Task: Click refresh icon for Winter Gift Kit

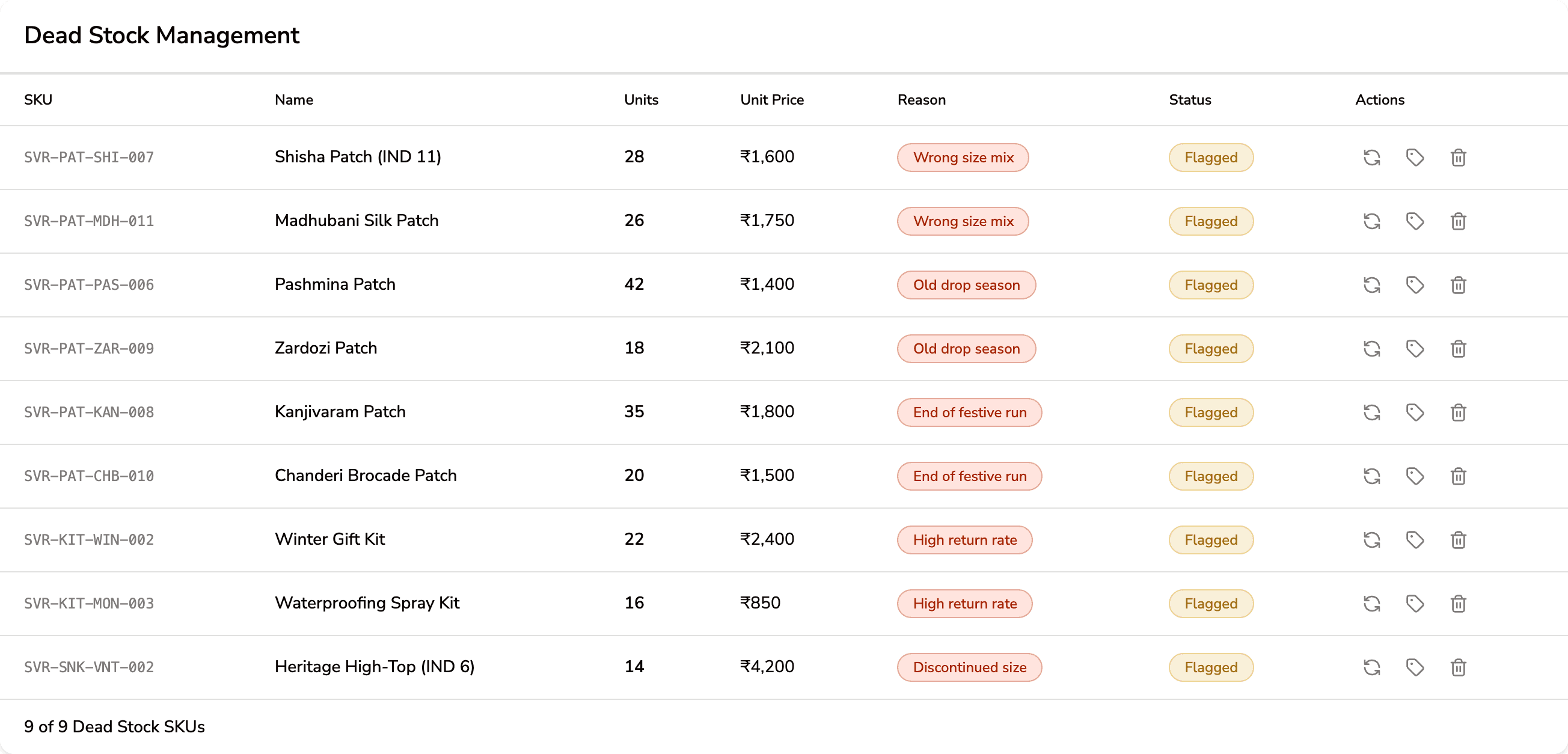Action: 1371,540
